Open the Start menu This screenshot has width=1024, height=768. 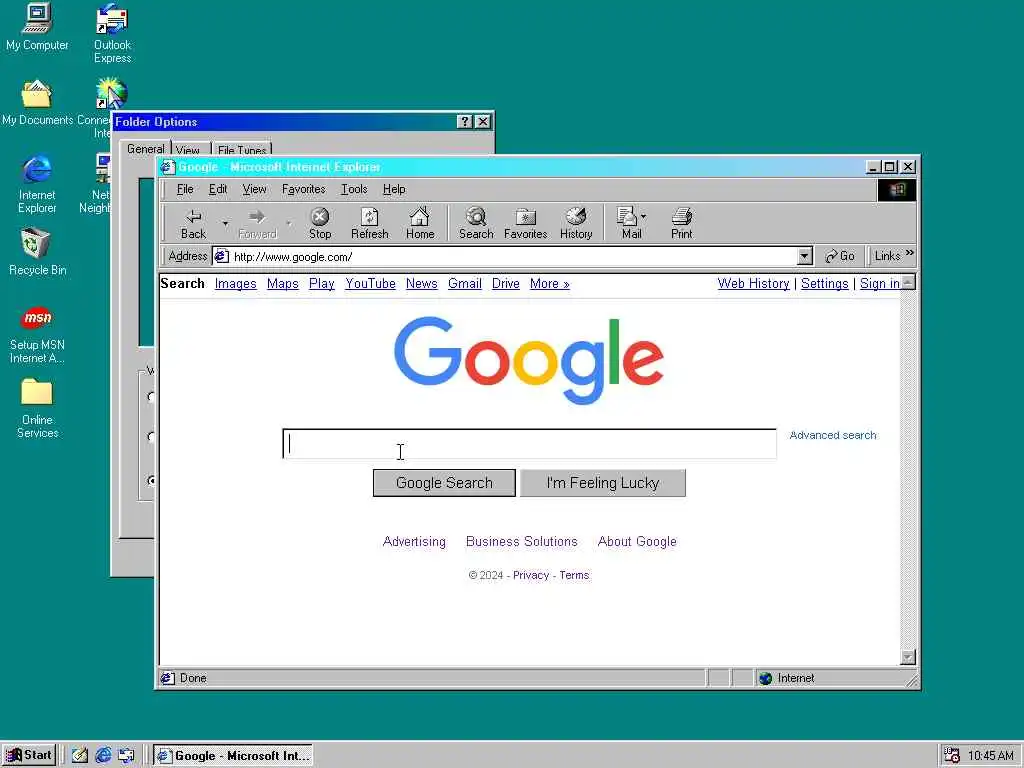29,756
